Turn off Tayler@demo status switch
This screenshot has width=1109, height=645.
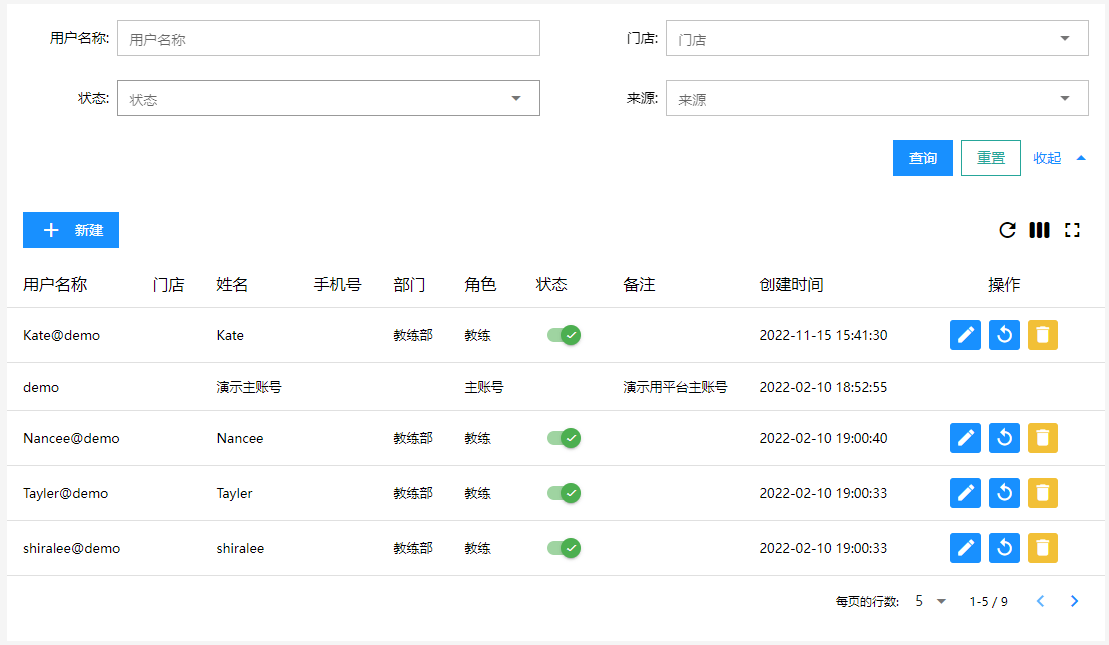point(564,492)
